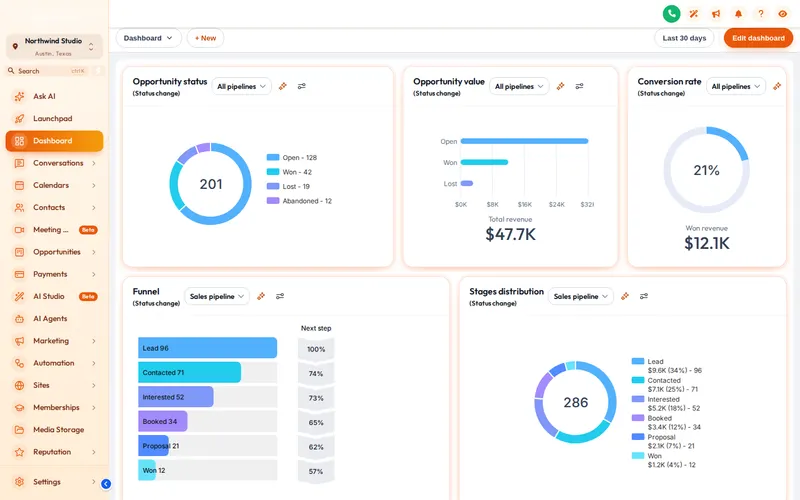The width and height of the screenshot is (800, 500).
Task: Click the $47.7K total revenue value
Action: coord(510,234)
